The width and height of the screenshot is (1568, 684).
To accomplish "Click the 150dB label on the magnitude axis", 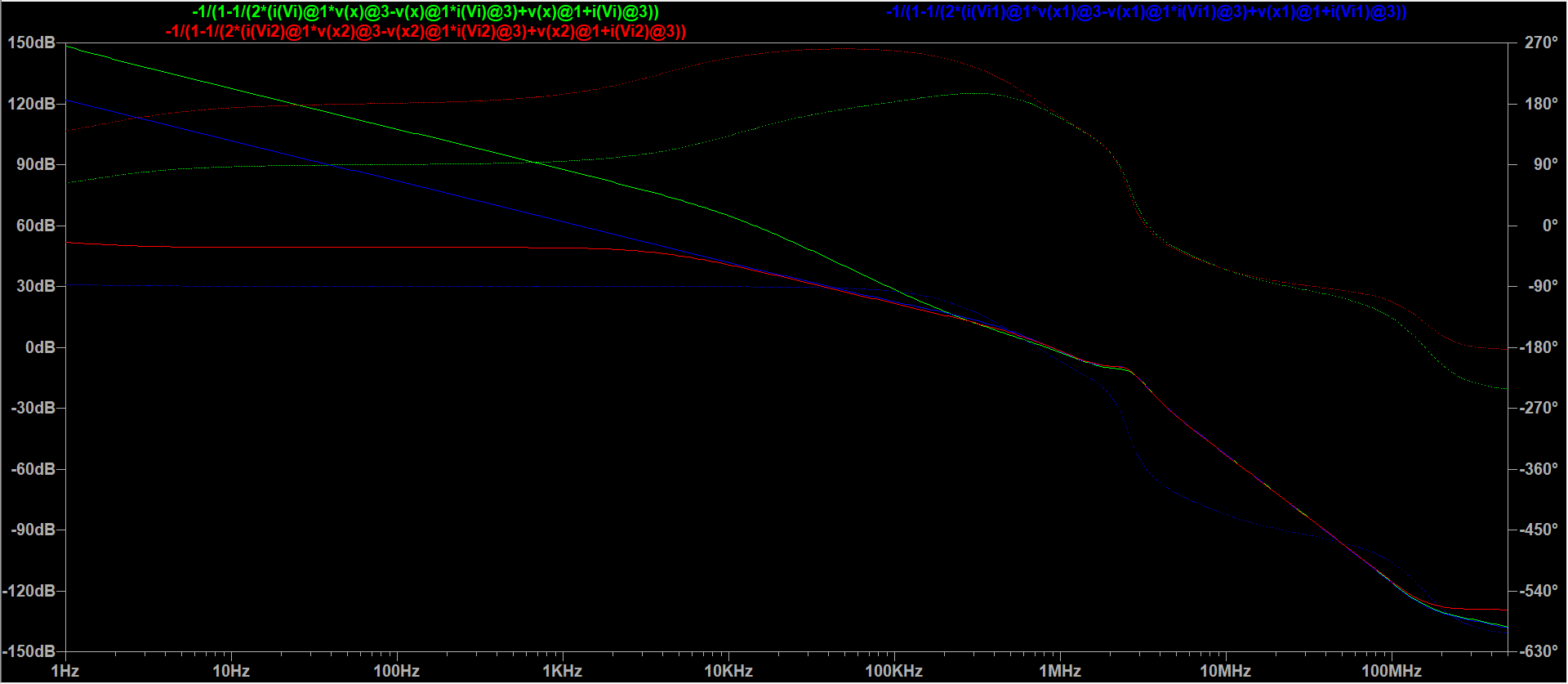I will (32, 42).
